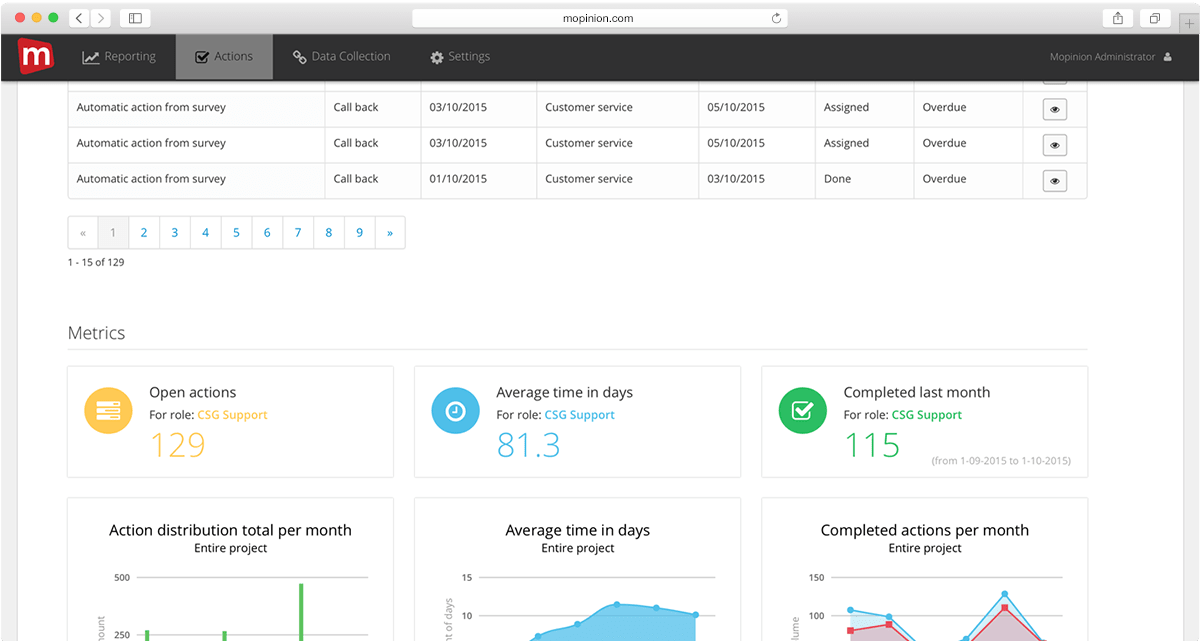This screenshot has height=641, width=1200.
Task: Open the Data Collection menu
Action: point(341,57)
